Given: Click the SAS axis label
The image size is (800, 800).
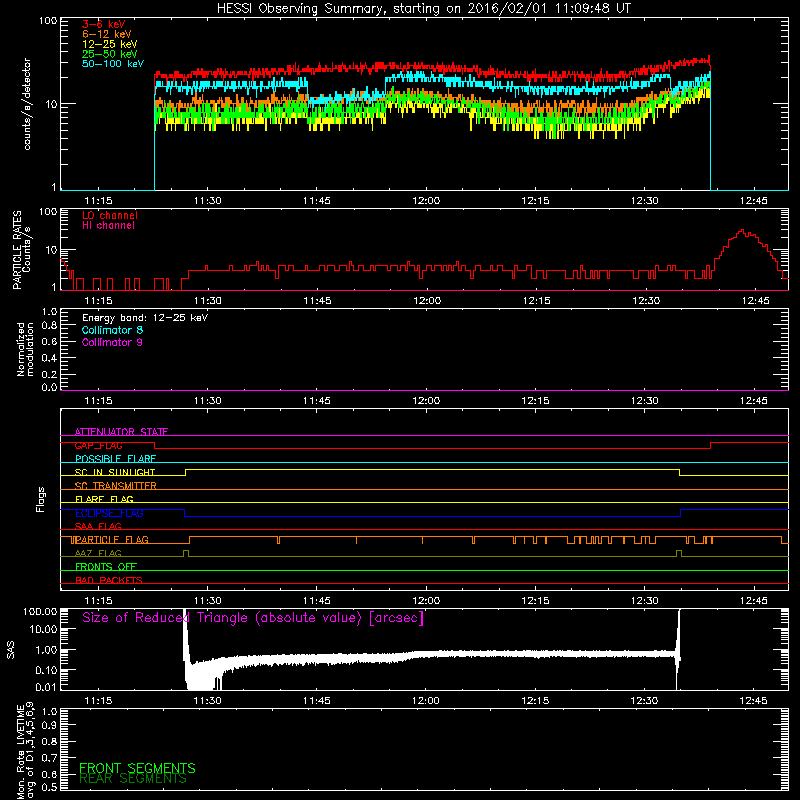Looking at the screenshot, I should [11, 650].
